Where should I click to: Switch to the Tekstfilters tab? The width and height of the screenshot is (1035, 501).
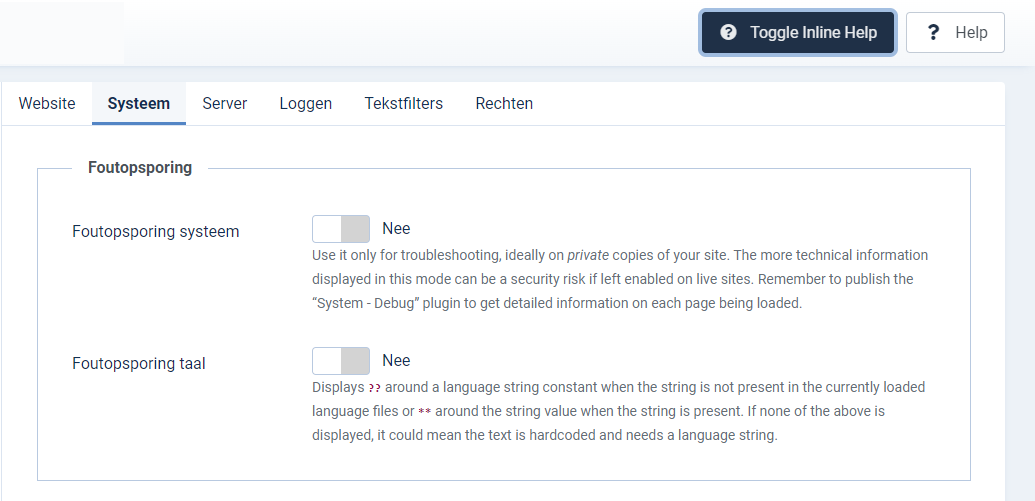pos(404,103)
